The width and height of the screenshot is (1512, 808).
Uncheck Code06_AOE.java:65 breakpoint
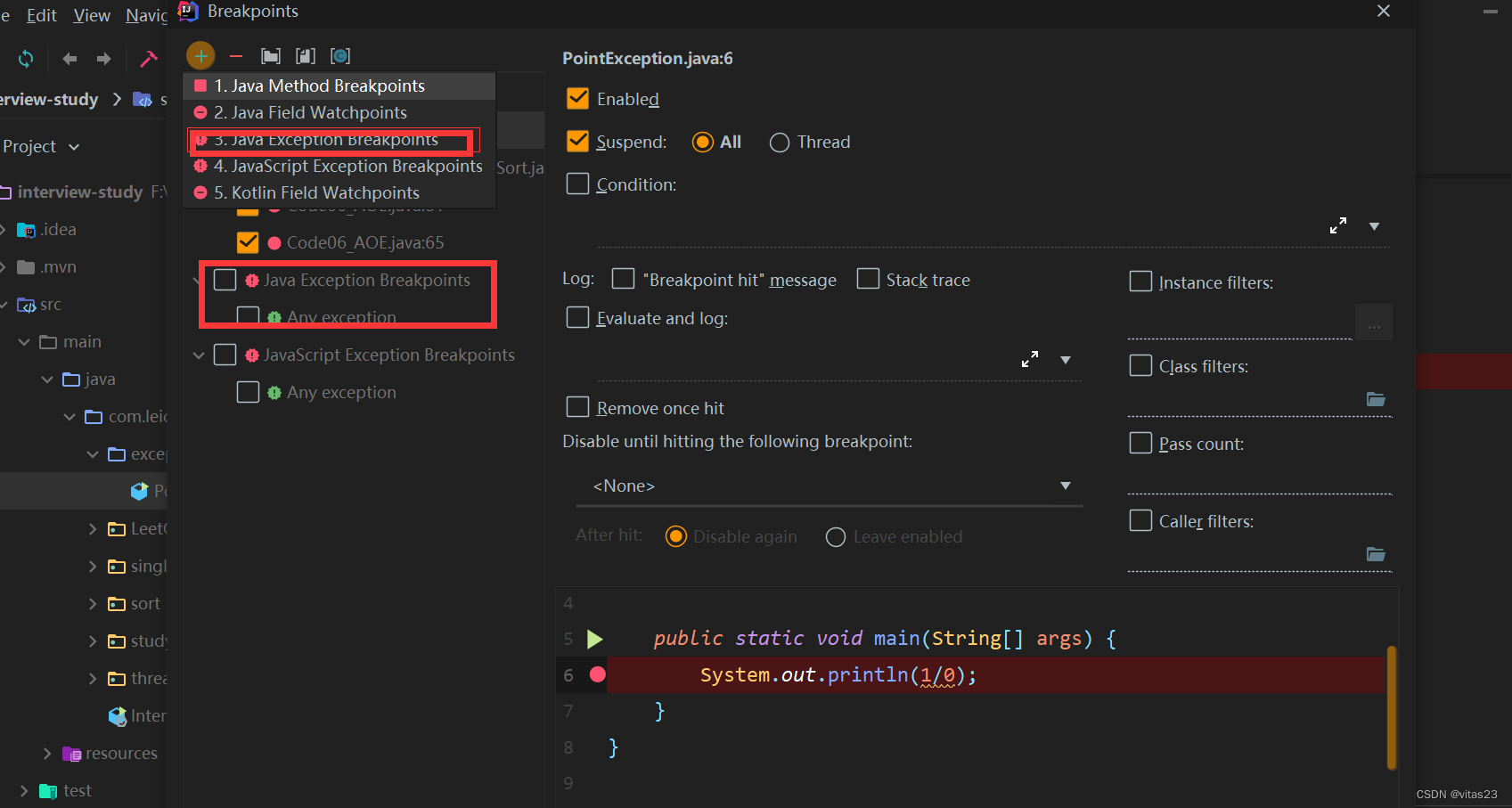248,242
